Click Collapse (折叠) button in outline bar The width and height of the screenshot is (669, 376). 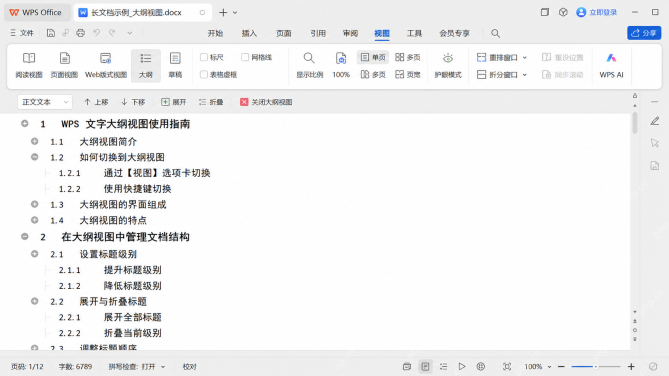(211, 102)
